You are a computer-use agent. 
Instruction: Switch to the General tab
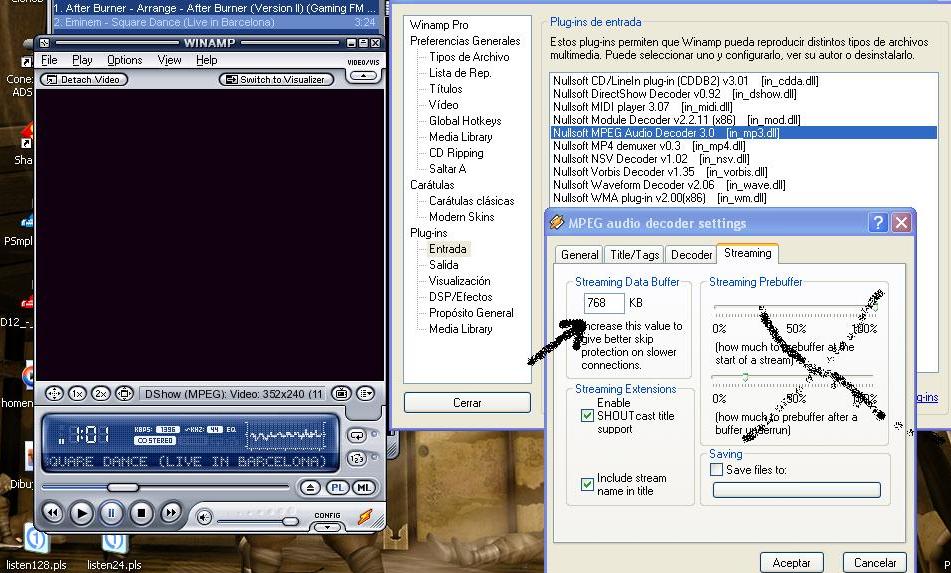(579, 255)
